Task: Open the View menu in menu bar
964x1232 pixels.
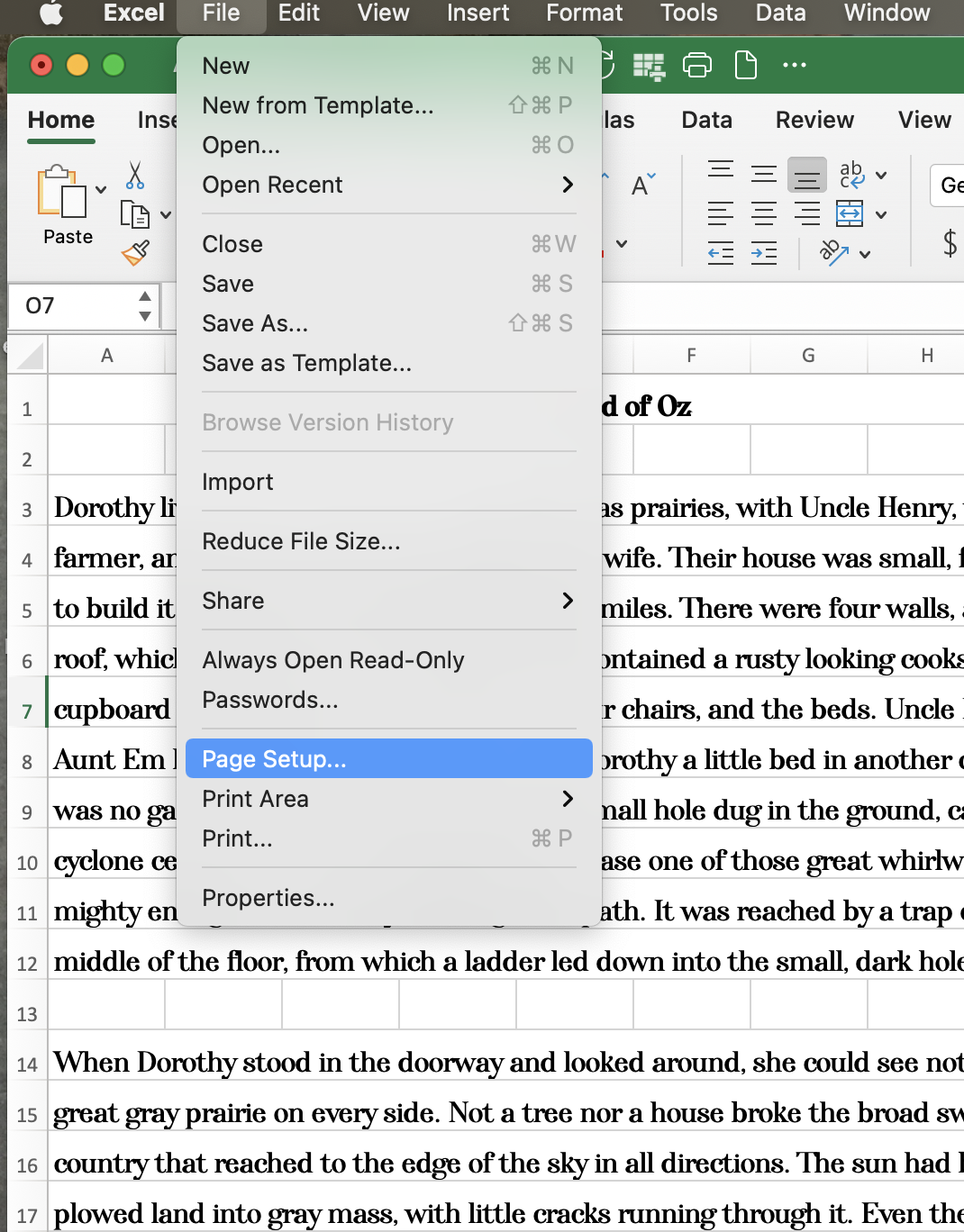Action: [384, 13]
